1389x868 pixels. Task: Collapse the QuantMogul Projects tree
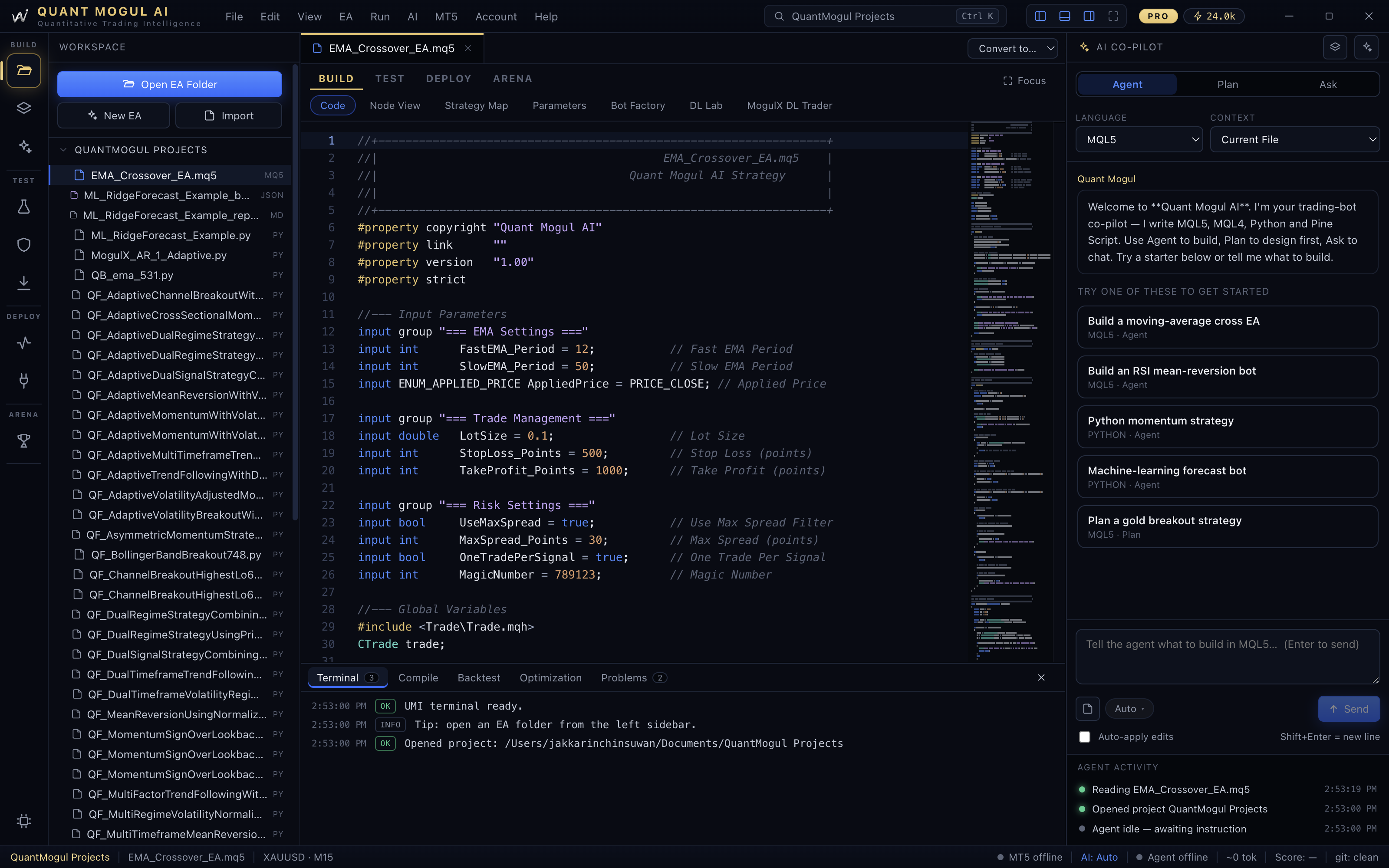point(63,150)
